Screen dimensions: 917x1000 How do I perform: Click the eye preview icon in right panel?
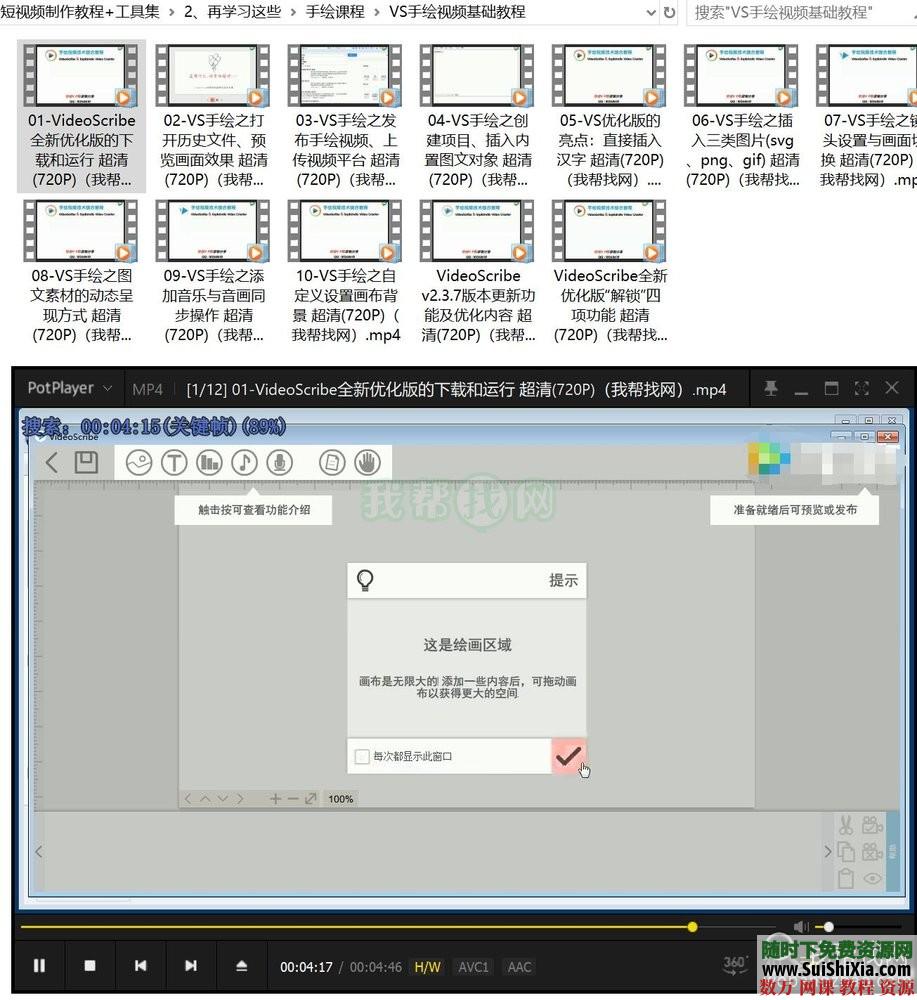tap(871, 878)
